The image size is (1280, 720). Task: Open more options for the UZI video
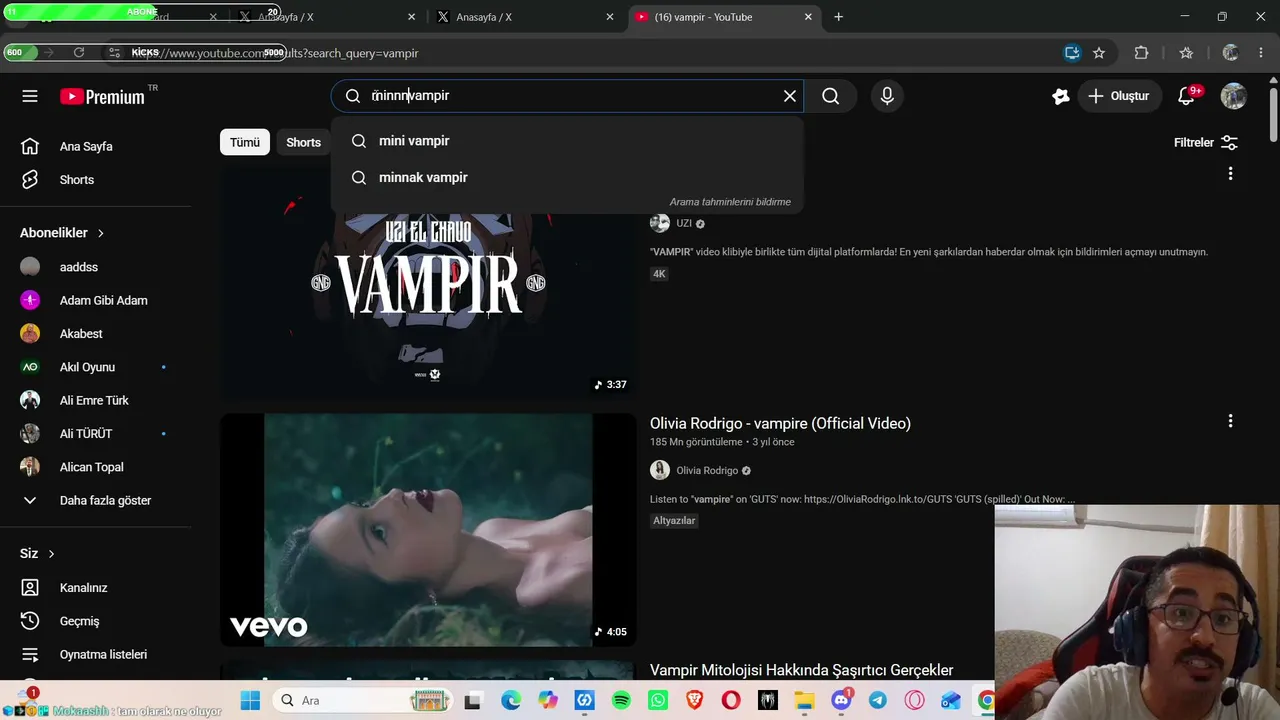coord(1230,174)
